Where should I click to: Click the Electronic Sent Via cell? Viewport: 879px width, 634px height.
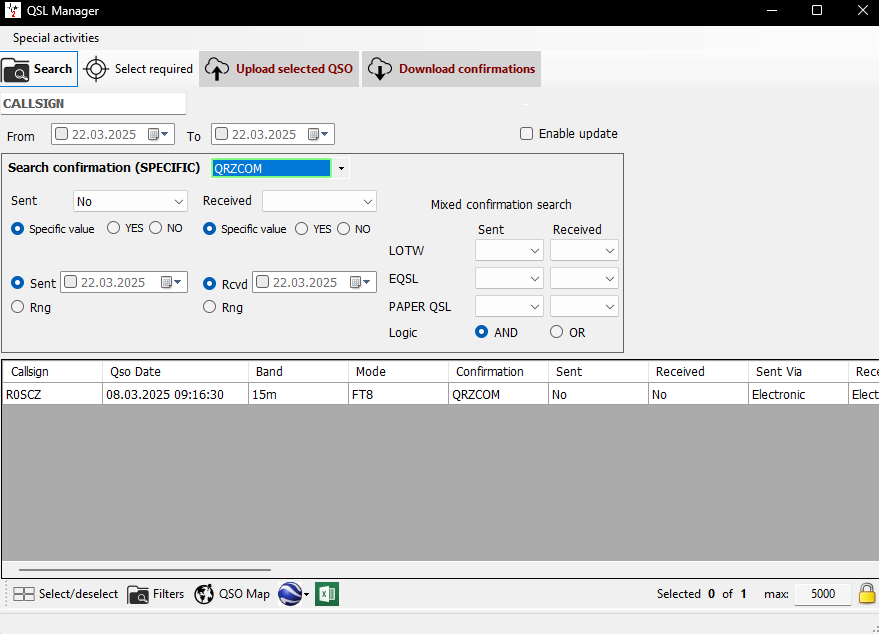click(x=798, y=395)
